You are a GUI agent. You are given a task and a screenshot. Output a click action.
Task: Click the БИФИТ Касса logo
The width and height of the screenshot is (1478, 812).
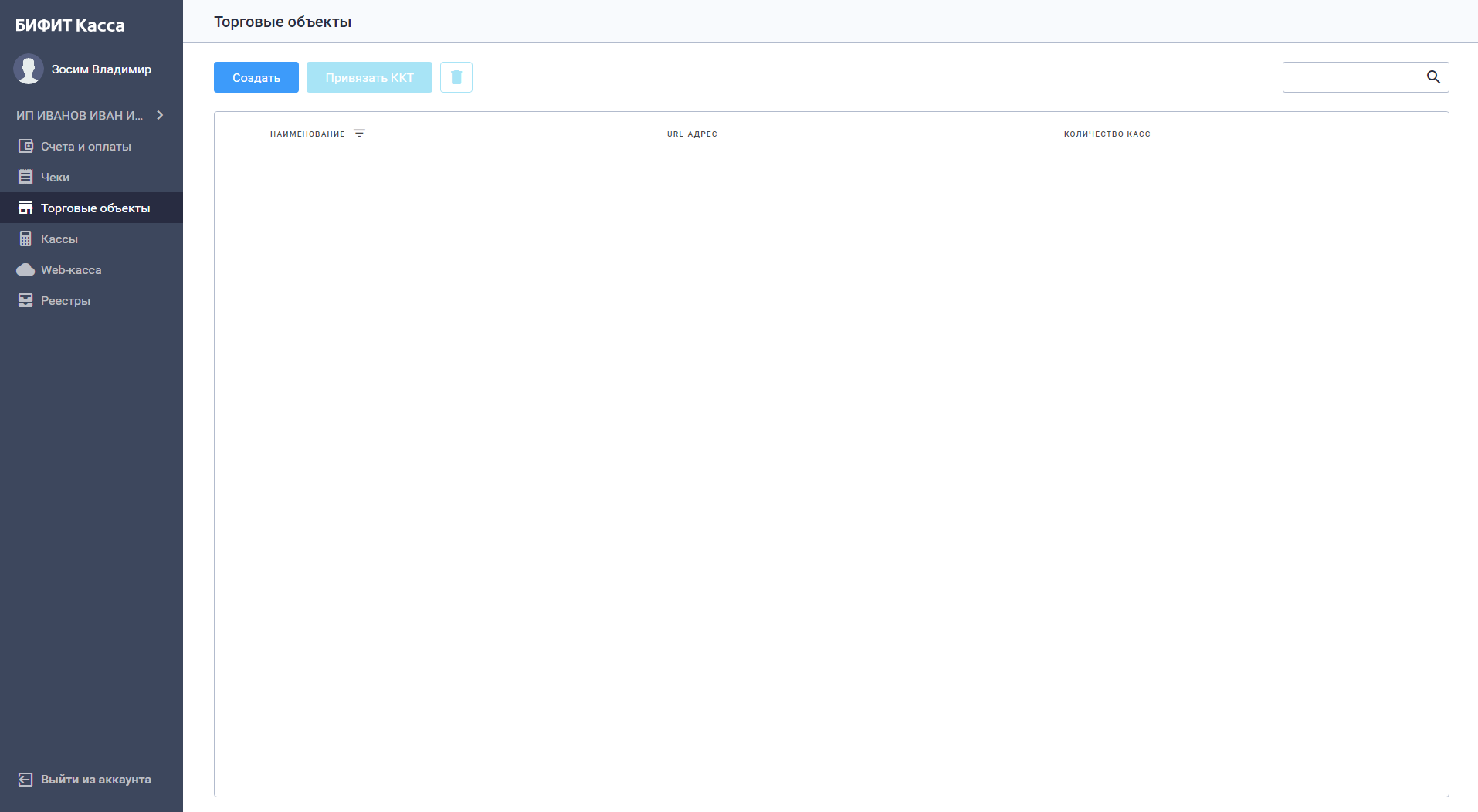tap(70, 25)
